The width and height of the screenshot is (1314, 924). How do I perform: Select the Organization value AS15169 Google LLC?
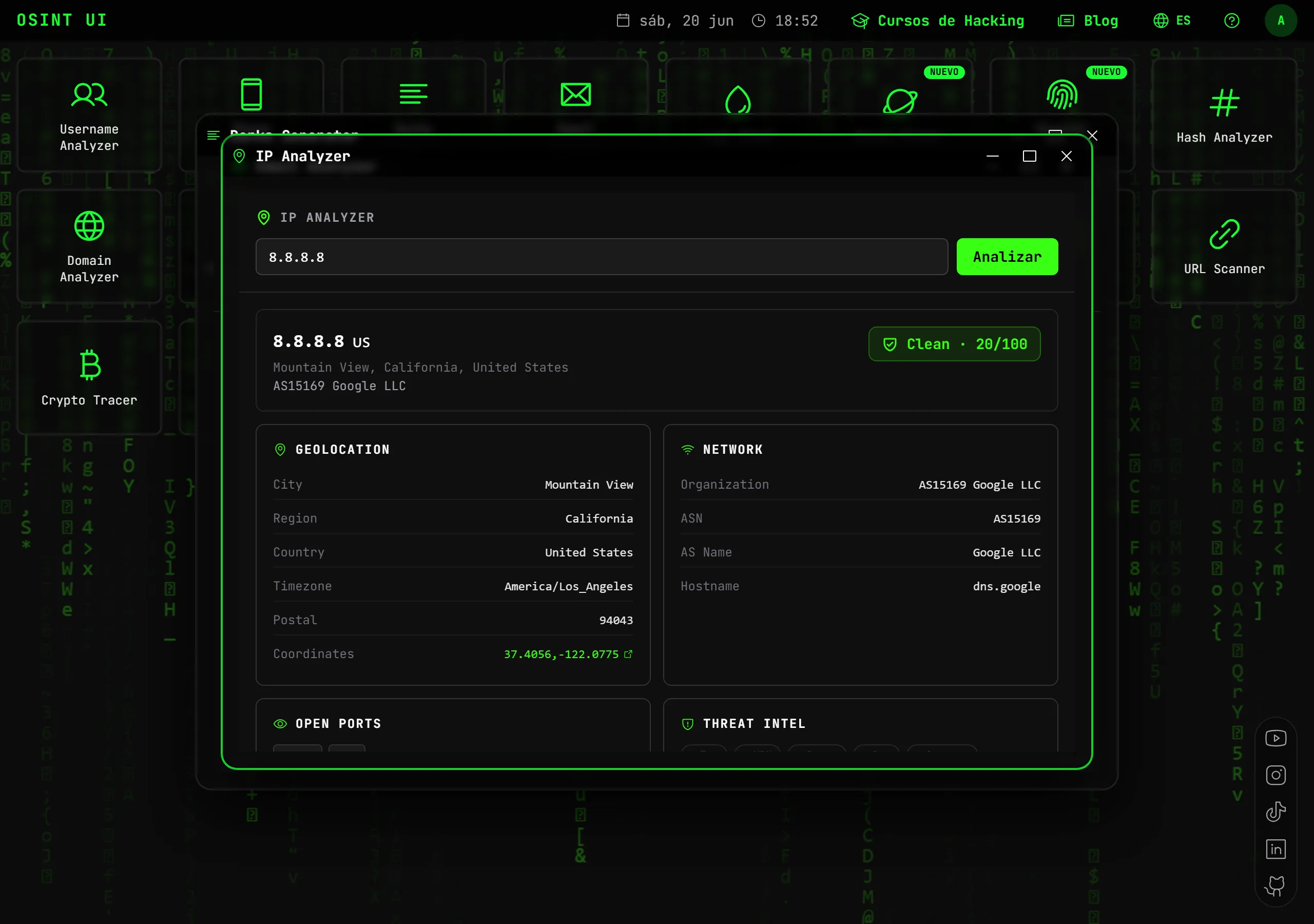tap(980, 485)
